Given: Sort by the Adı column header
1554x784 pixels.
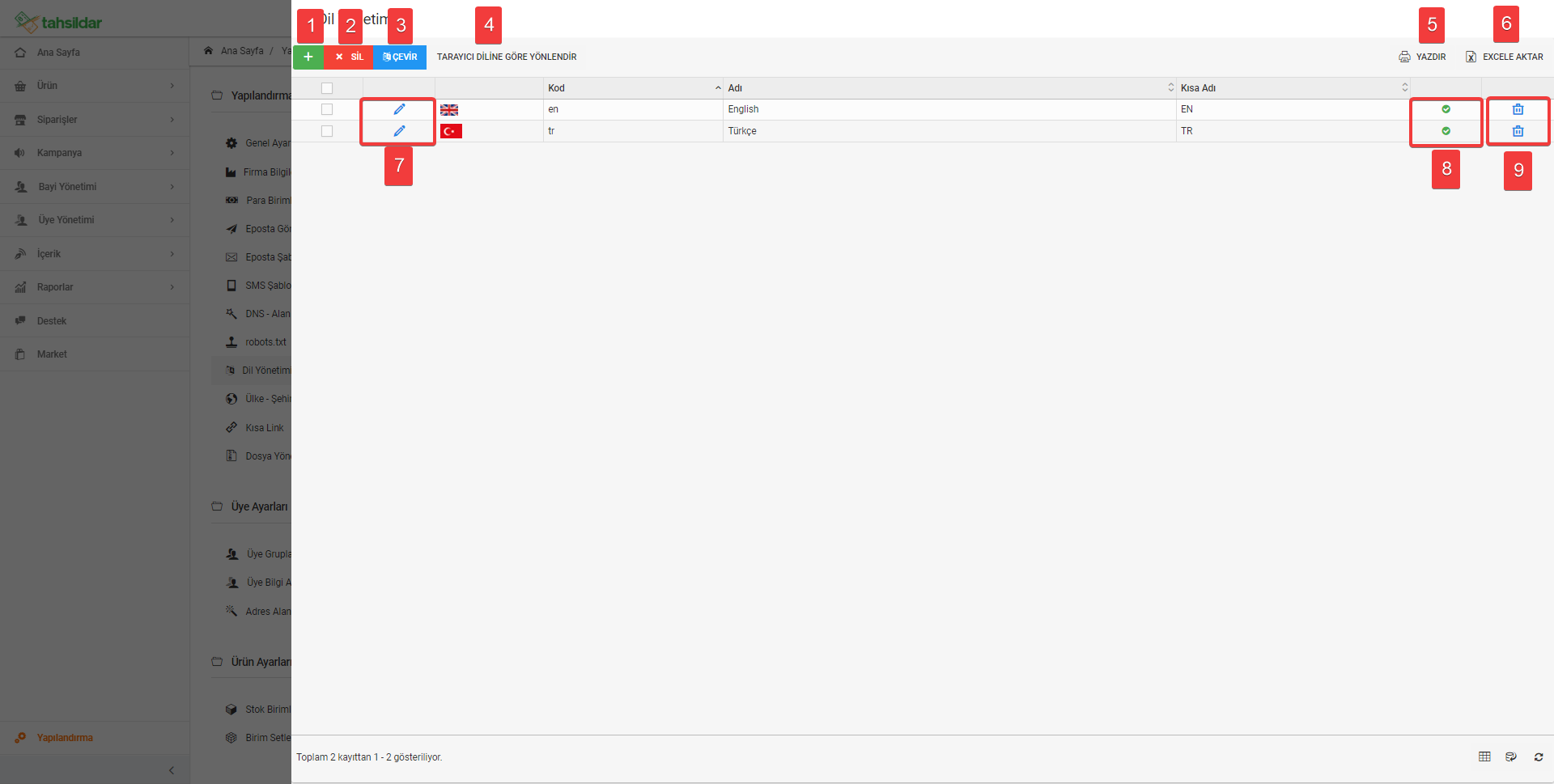Looking at the screenshot, I should pyautogui.click(x=949, y=88).
